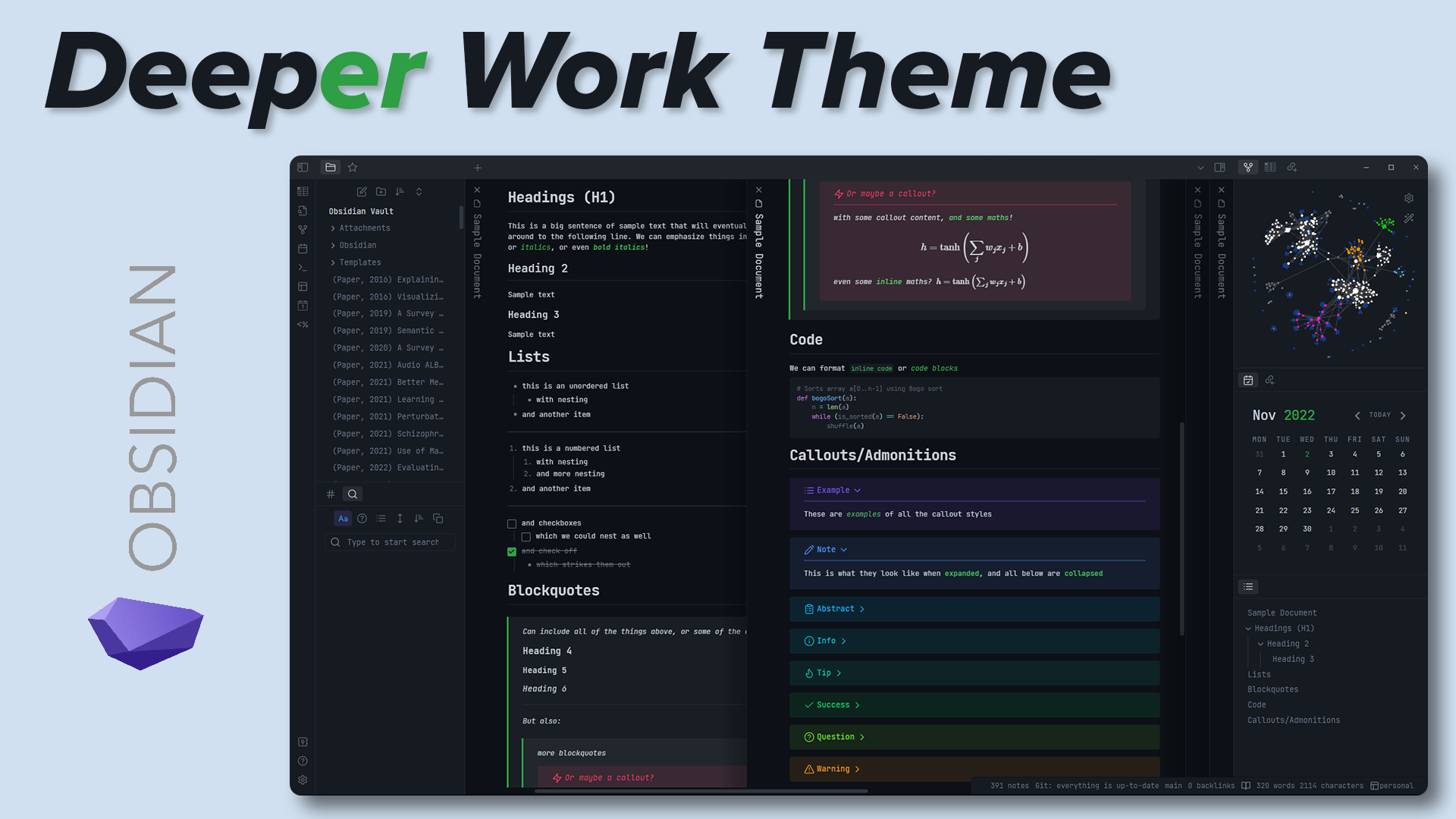The height and width of the screenshot is (819, 1456).
Task: Collapse the Example callout
Action: pyautogui.click(x=858, y=491)
